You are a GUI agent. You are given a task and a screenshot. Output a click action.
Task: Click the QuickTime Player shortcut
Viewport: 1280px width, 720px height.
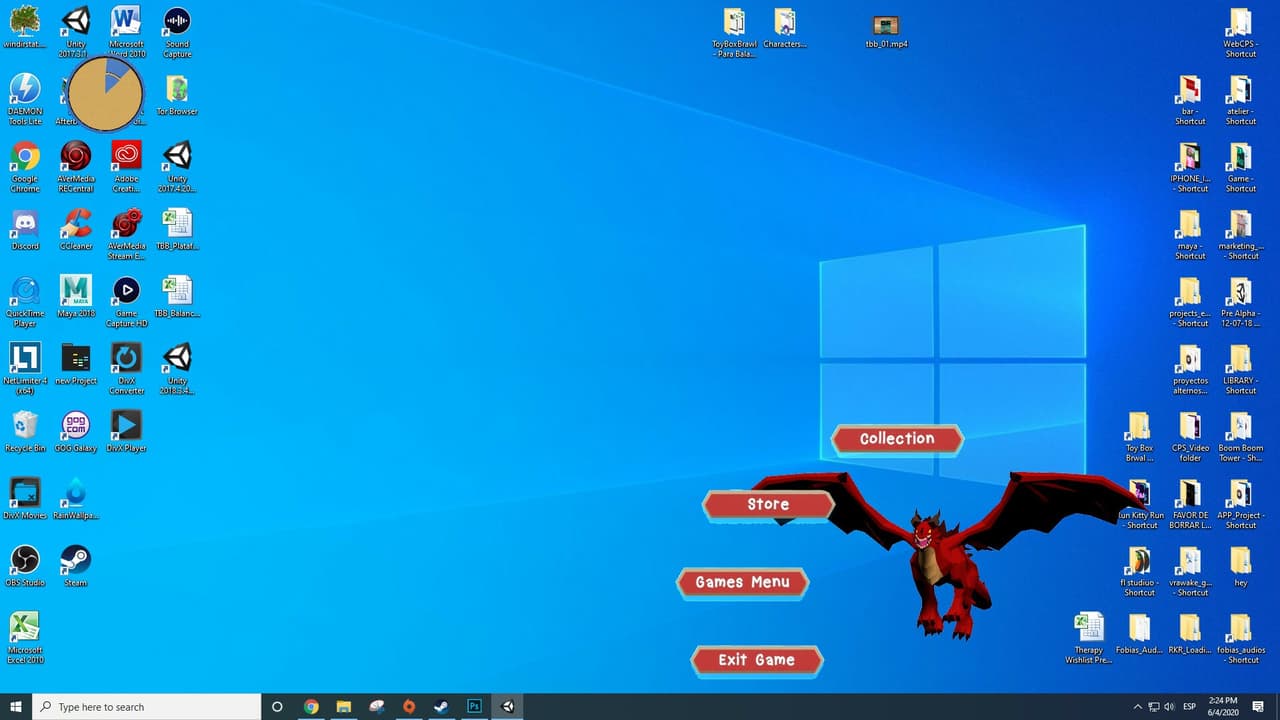(x=24, y=302)
